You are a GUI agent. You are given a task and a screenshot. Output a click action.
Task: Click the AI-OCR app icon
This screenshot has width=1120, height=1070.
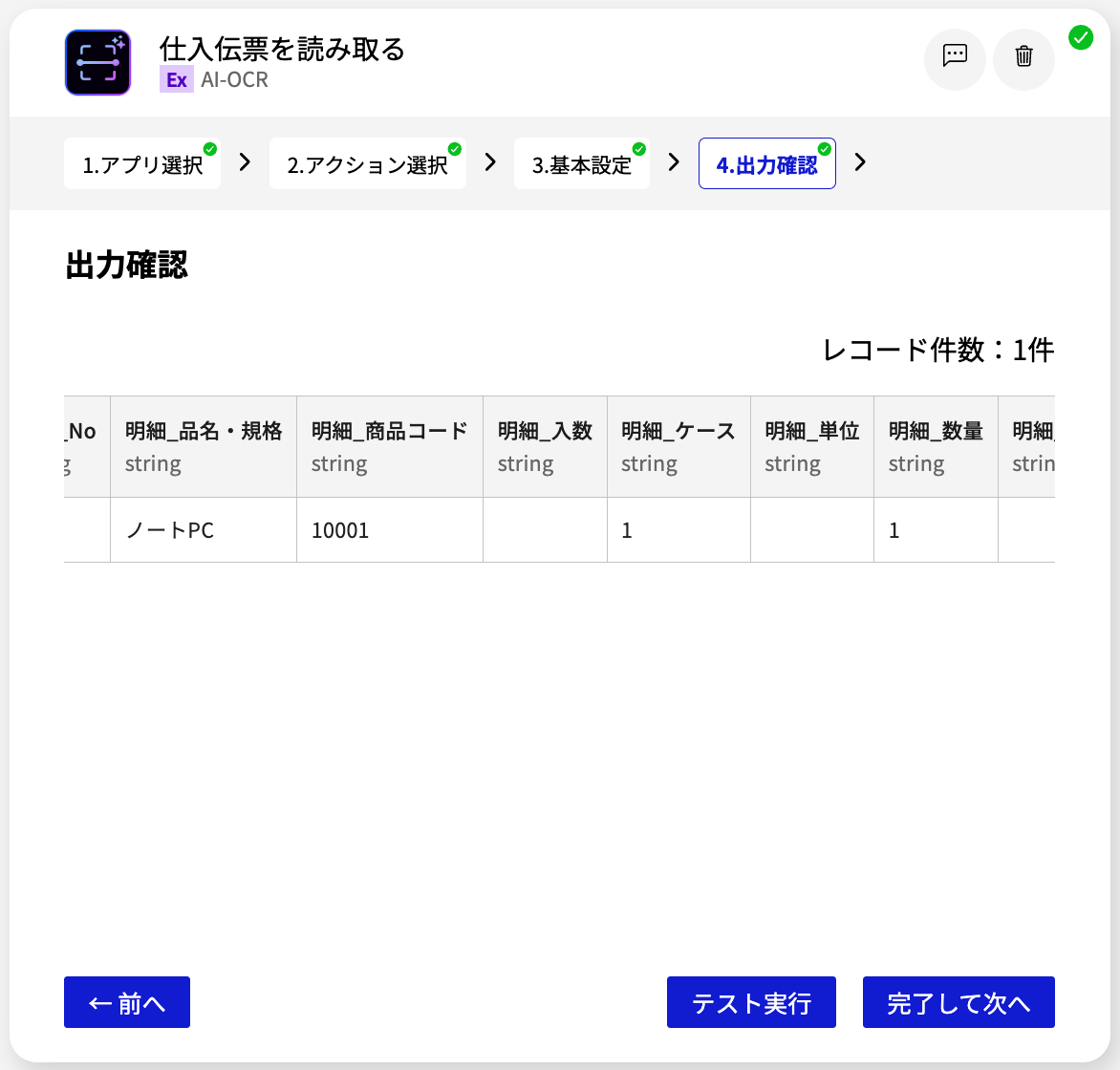point(97,62)
